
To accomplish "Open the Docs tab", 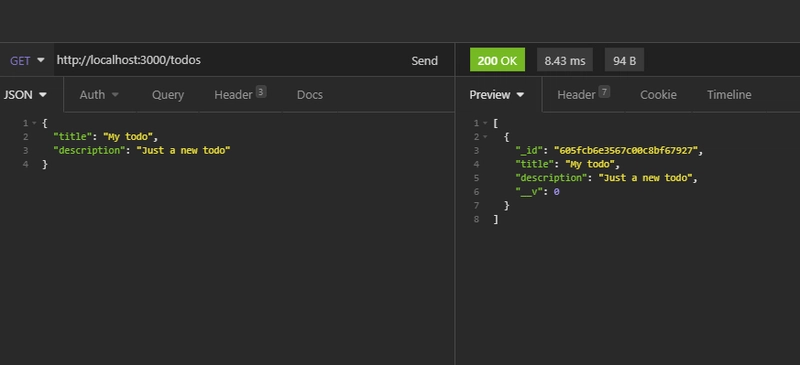I will [x=310, y=95].
